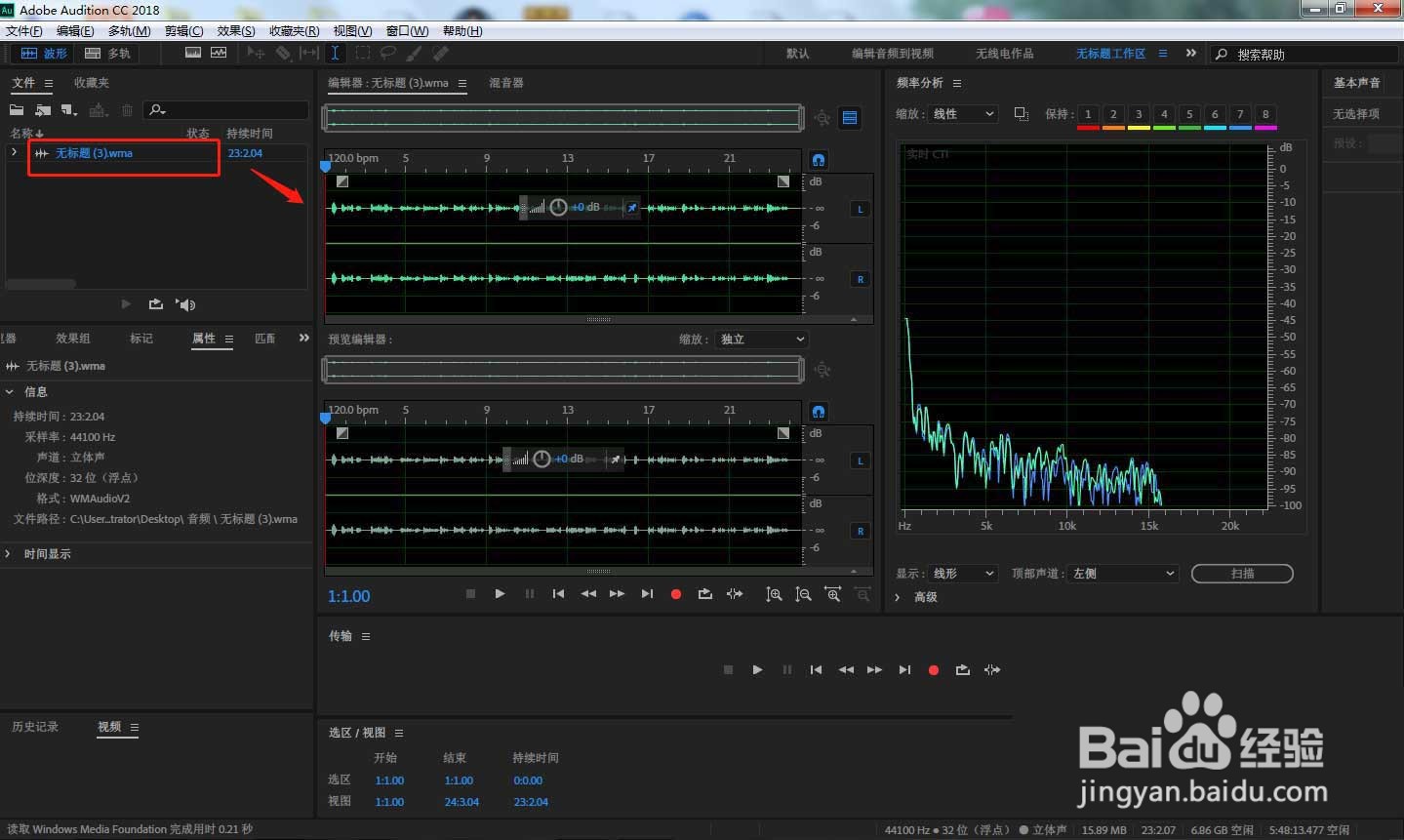This screenshot has height=840, width=1404.
Task: Toggle snapping magnet icon in top editor
Action: click(819, 159)
